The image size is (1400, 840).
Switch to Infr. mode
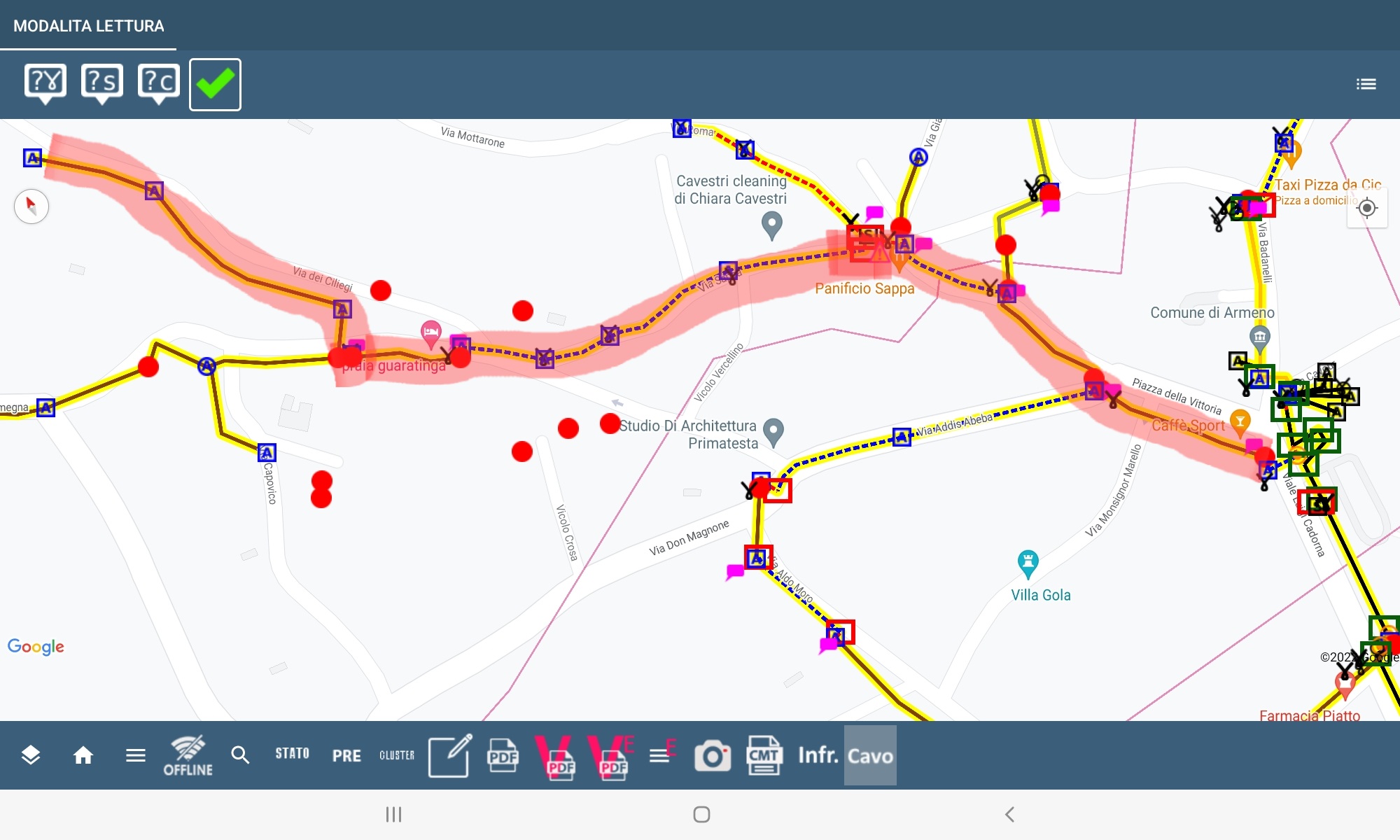818,755
